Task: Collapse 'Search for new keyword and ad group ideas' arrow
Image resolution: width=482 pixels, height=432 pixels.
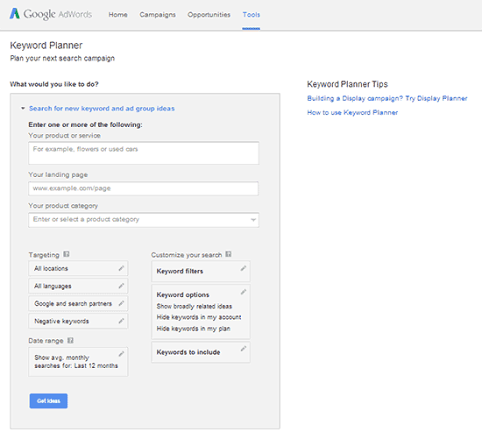Action: (x=23, y=108)
